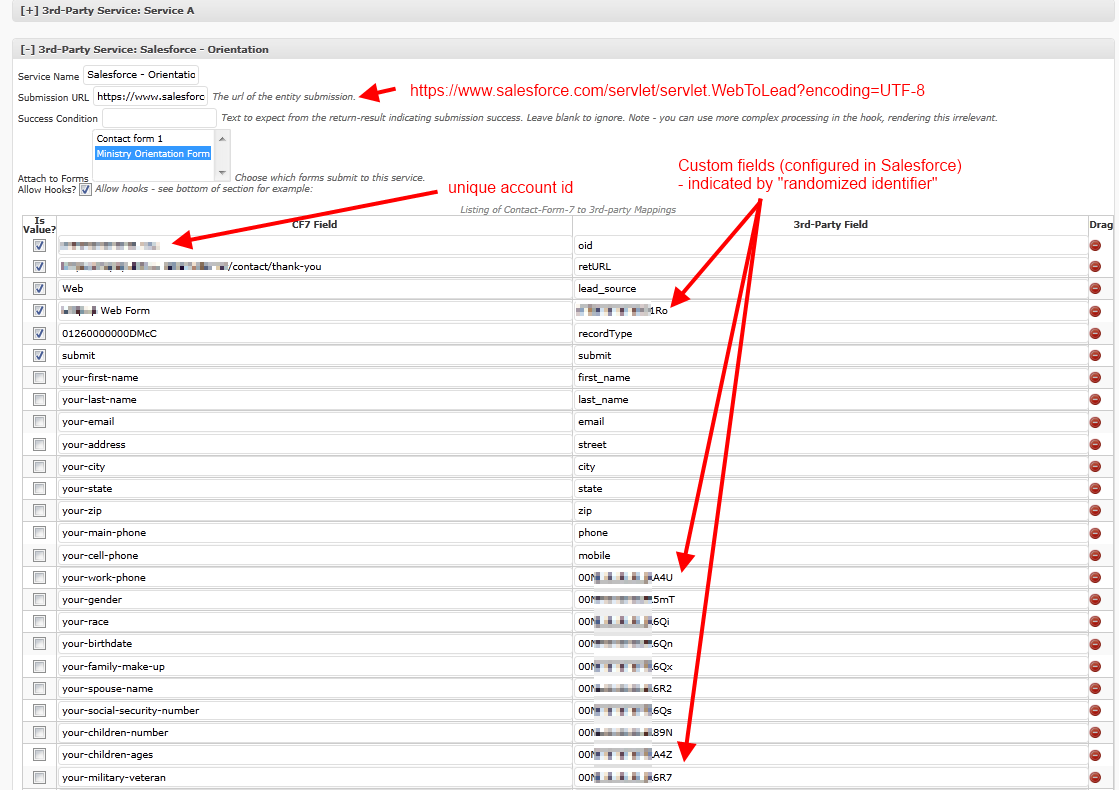Delete the first_name mapping row
This screenshot has width=1119, height=790.
tap(1095, 378)
